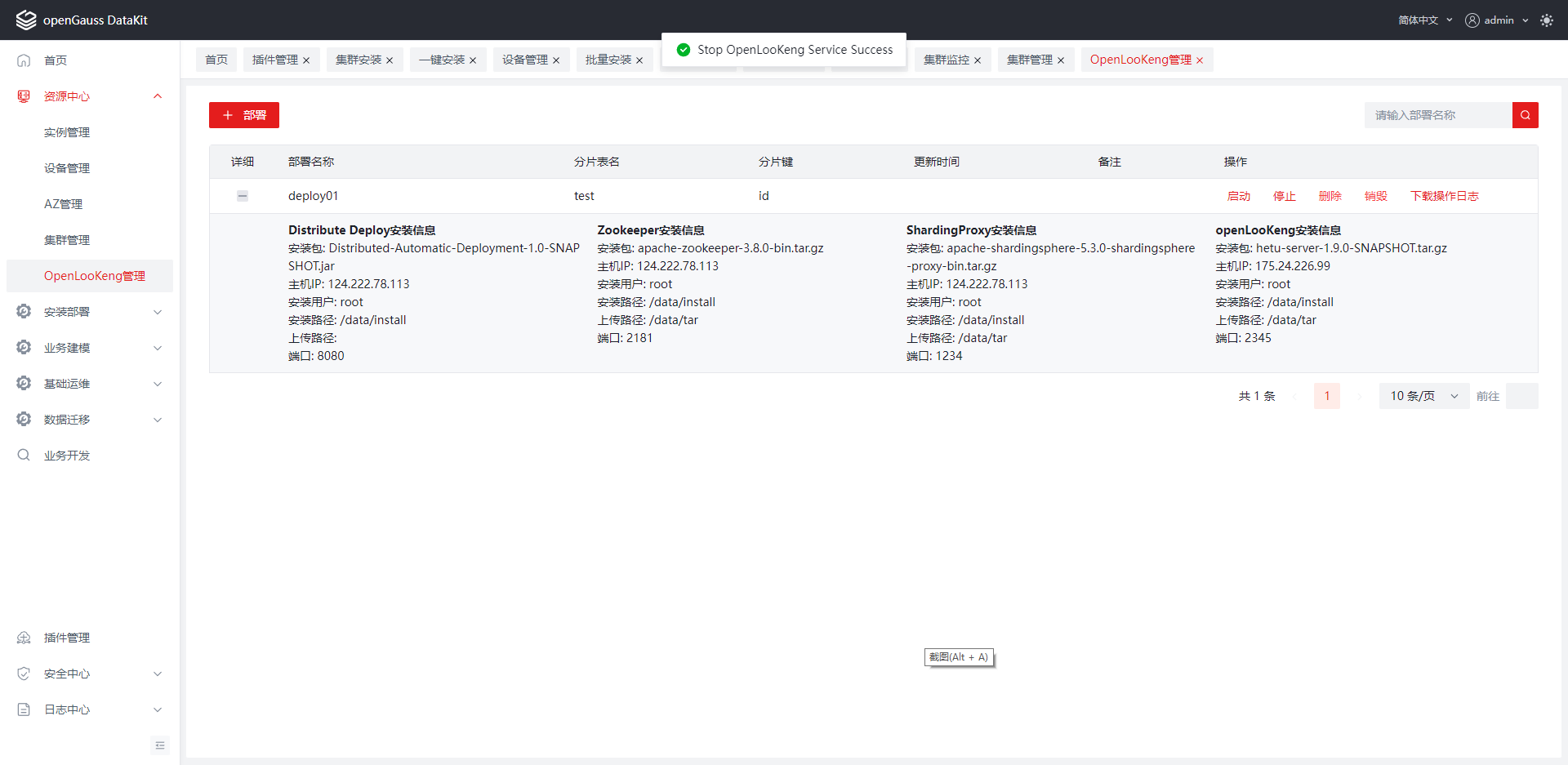Image resolution: width=1568 pixels, height=765 pixels.
Task: Click the 首页 home icon in sidebar
Action: [24, 60]
